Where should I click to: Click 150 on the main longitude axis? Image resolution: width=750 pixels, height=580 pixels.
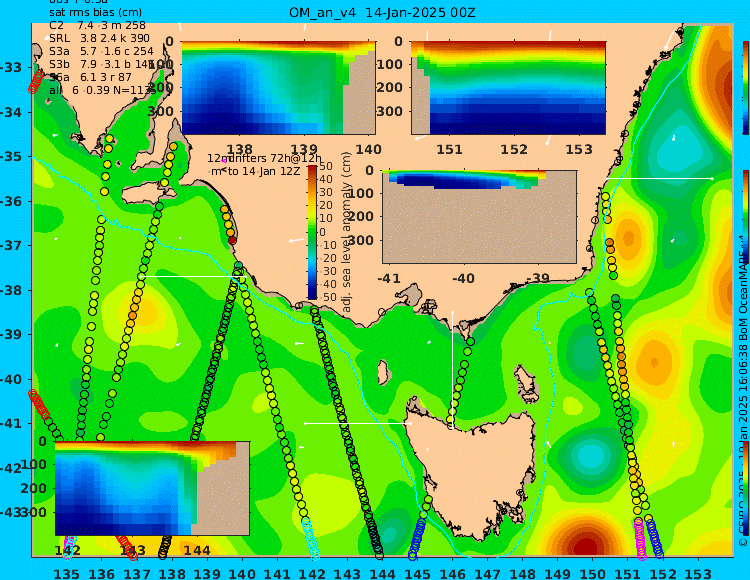(x=593, y=573)
